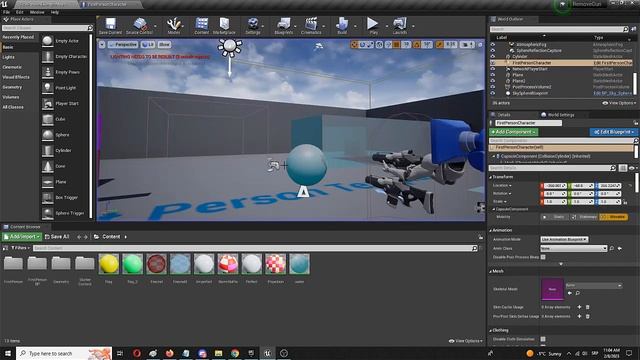Select the yellow material thumbnail
The width and height of the screenshot is (640, 360).
[109, 264]
